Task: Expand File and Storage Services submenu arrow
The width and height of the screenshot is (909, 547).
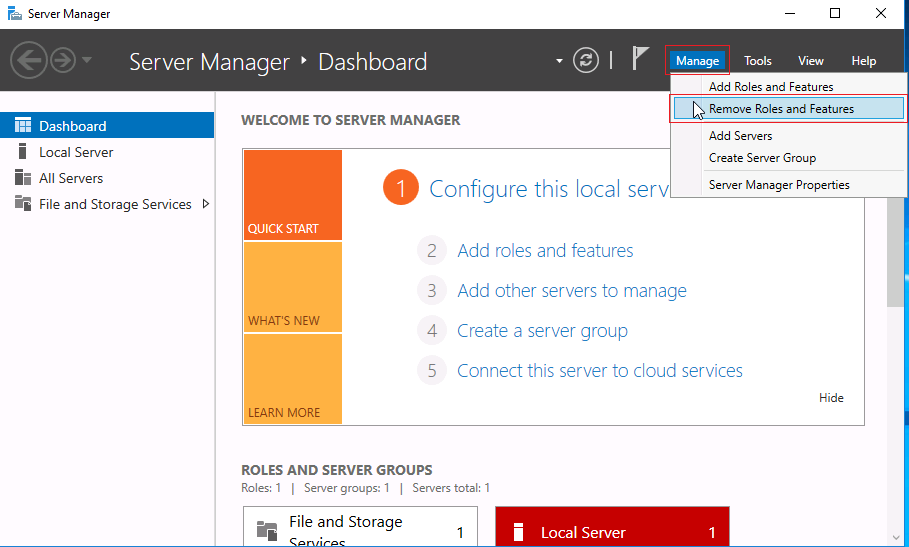Action: (206, 204)
